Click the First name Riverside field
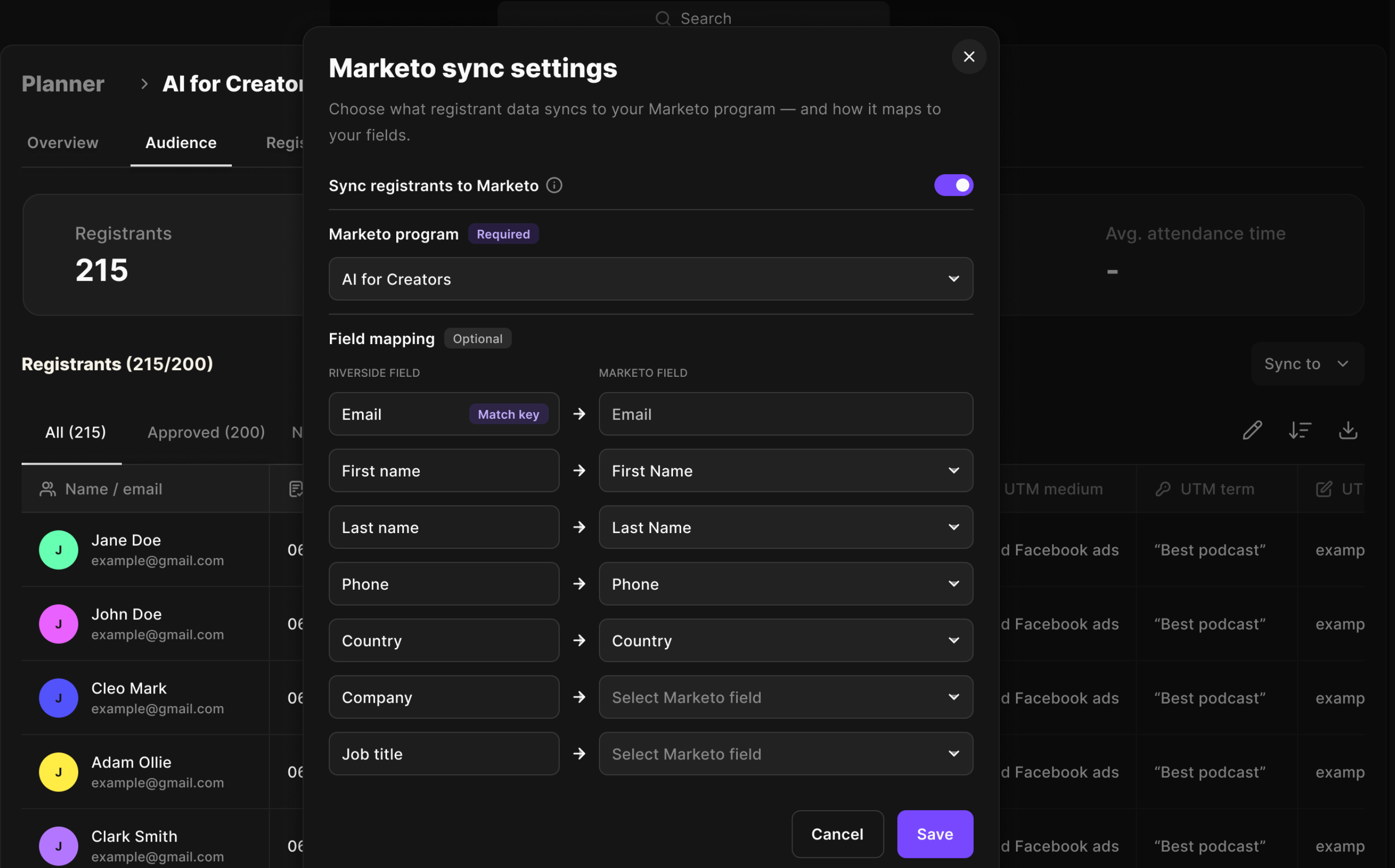The width and height of the screenshot is (1395, 868). pyautogui.click(x=444, y=471)
